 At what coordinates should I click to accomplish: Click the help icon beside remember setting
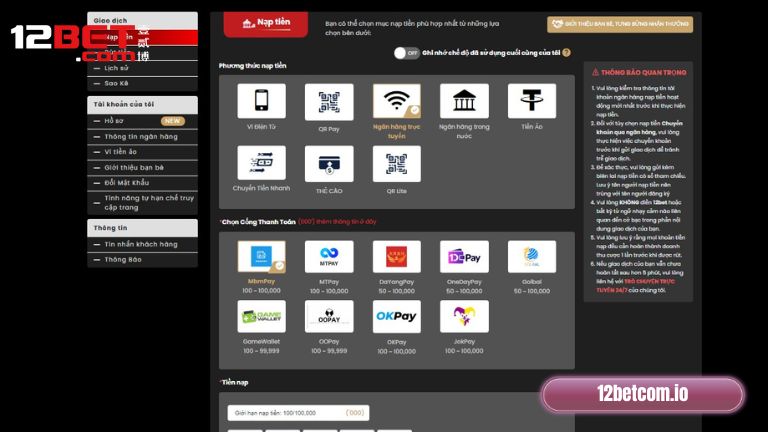pyautogui.click(x=567, y=52)
